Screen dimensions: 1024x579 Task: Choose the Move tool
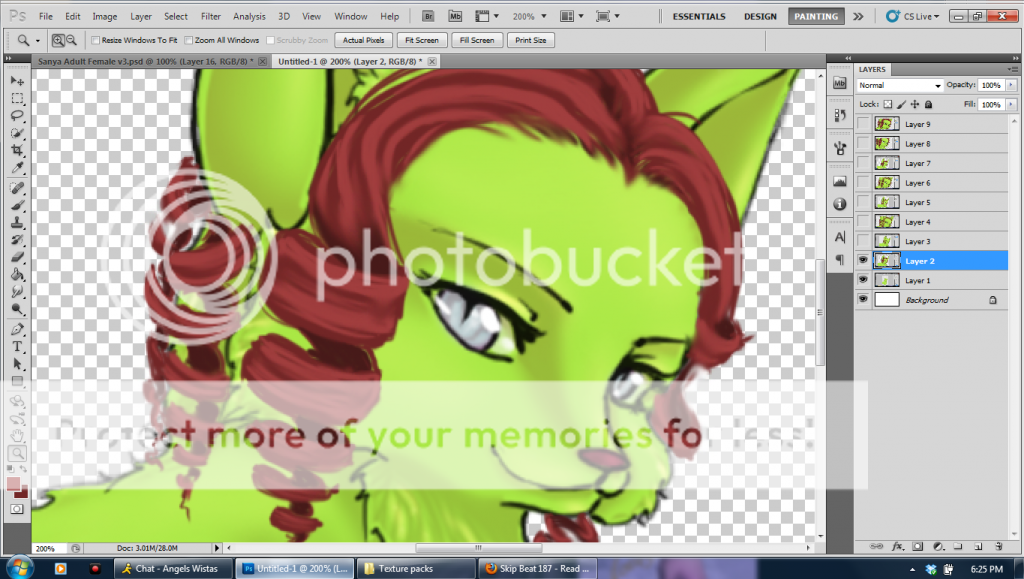[17, 80]
